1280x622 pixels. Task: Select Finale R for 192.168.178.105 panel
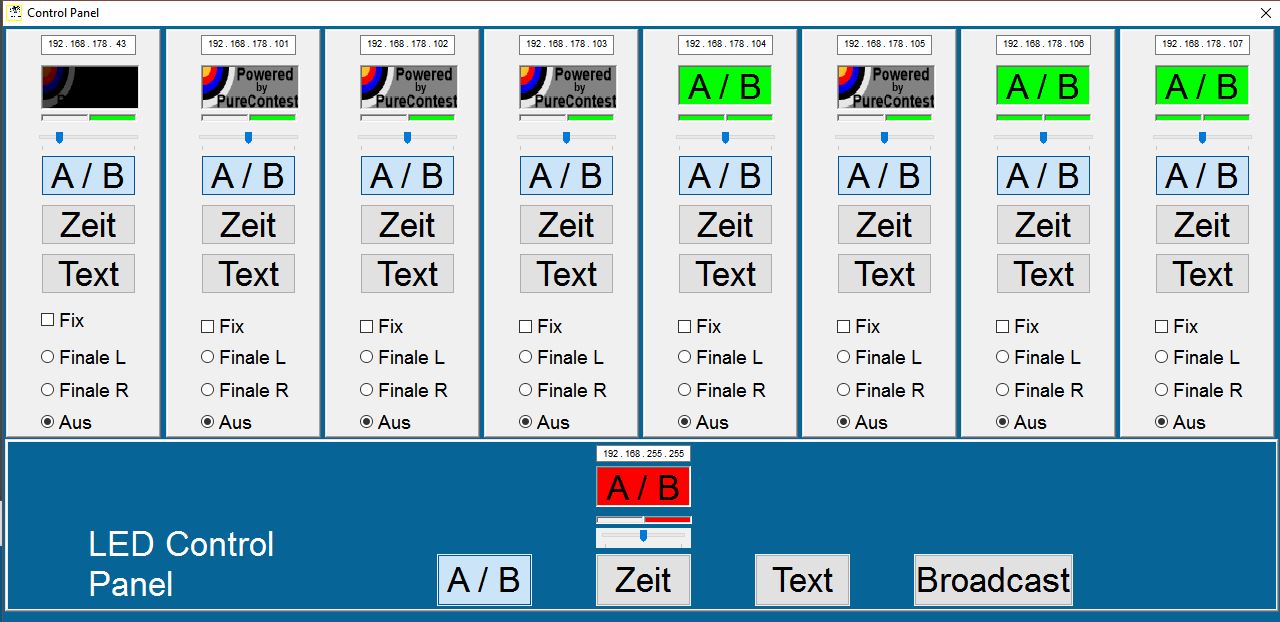(x=843, y=390)
